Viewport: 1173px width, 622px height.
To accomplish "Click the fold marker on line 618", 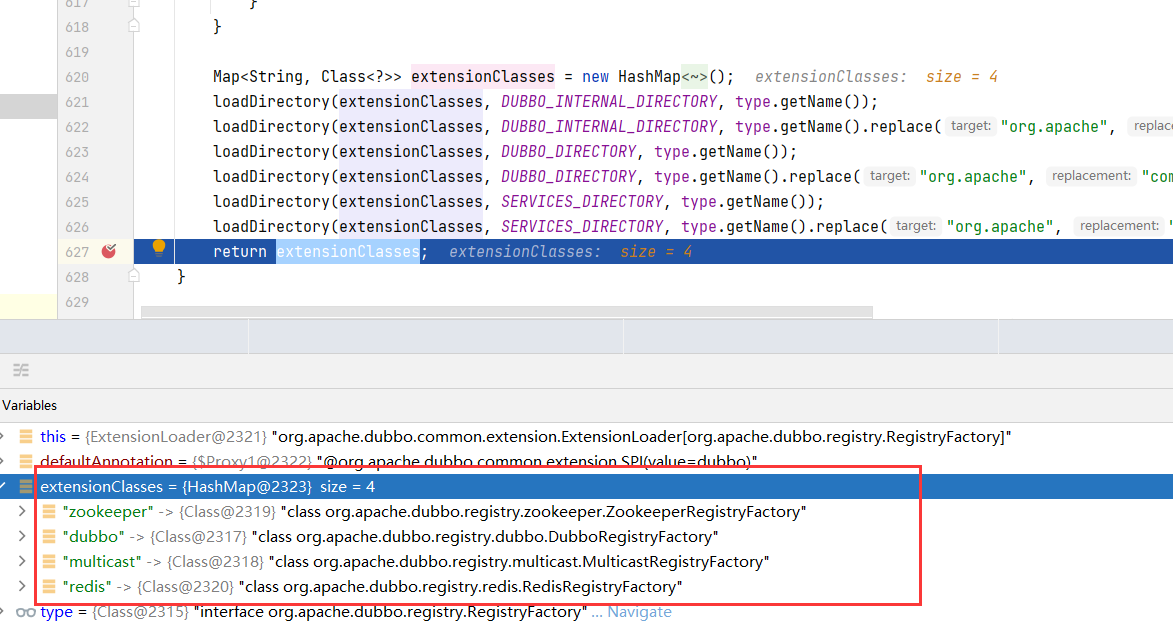I will [x=134, y=26].
